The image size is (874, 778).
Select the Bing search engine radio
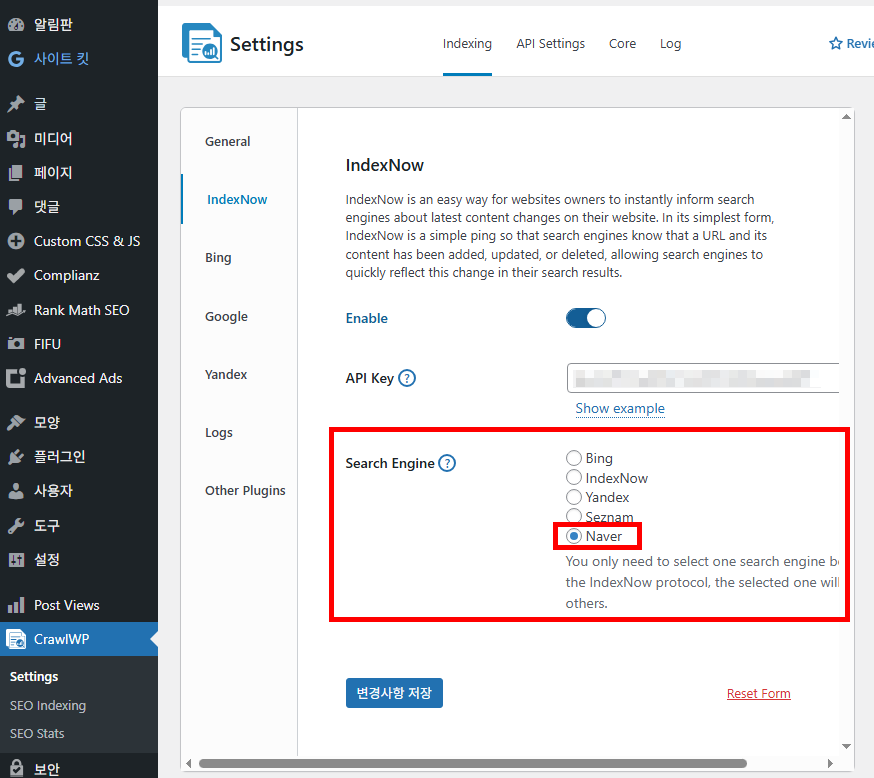point(574,458)
